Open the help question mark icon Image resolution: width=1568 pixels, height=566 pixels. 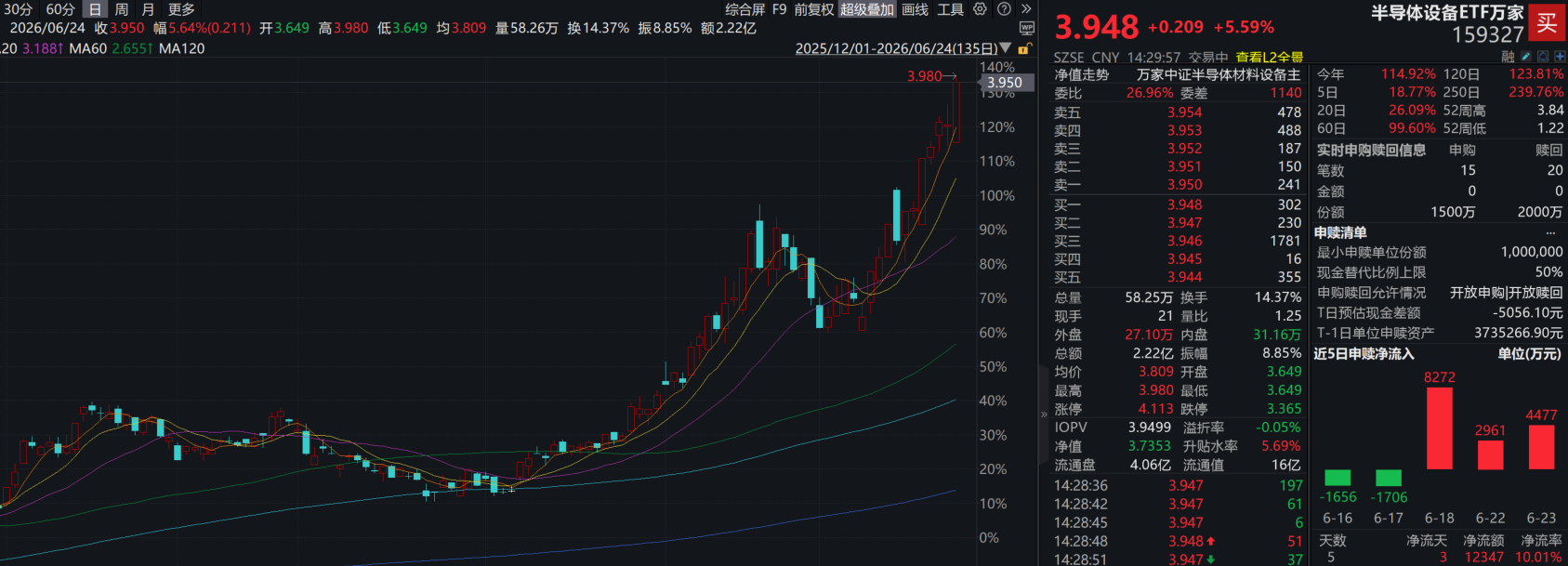(x=1005, y=9)
